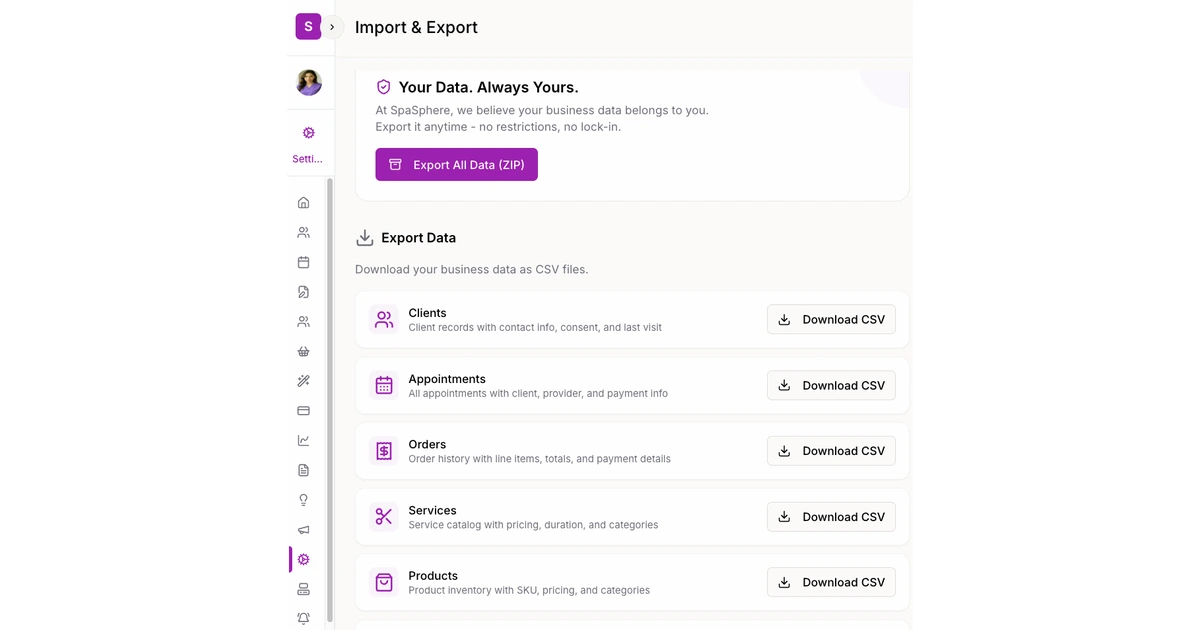Click the scissors icon on the Services row

pos(383,516)
